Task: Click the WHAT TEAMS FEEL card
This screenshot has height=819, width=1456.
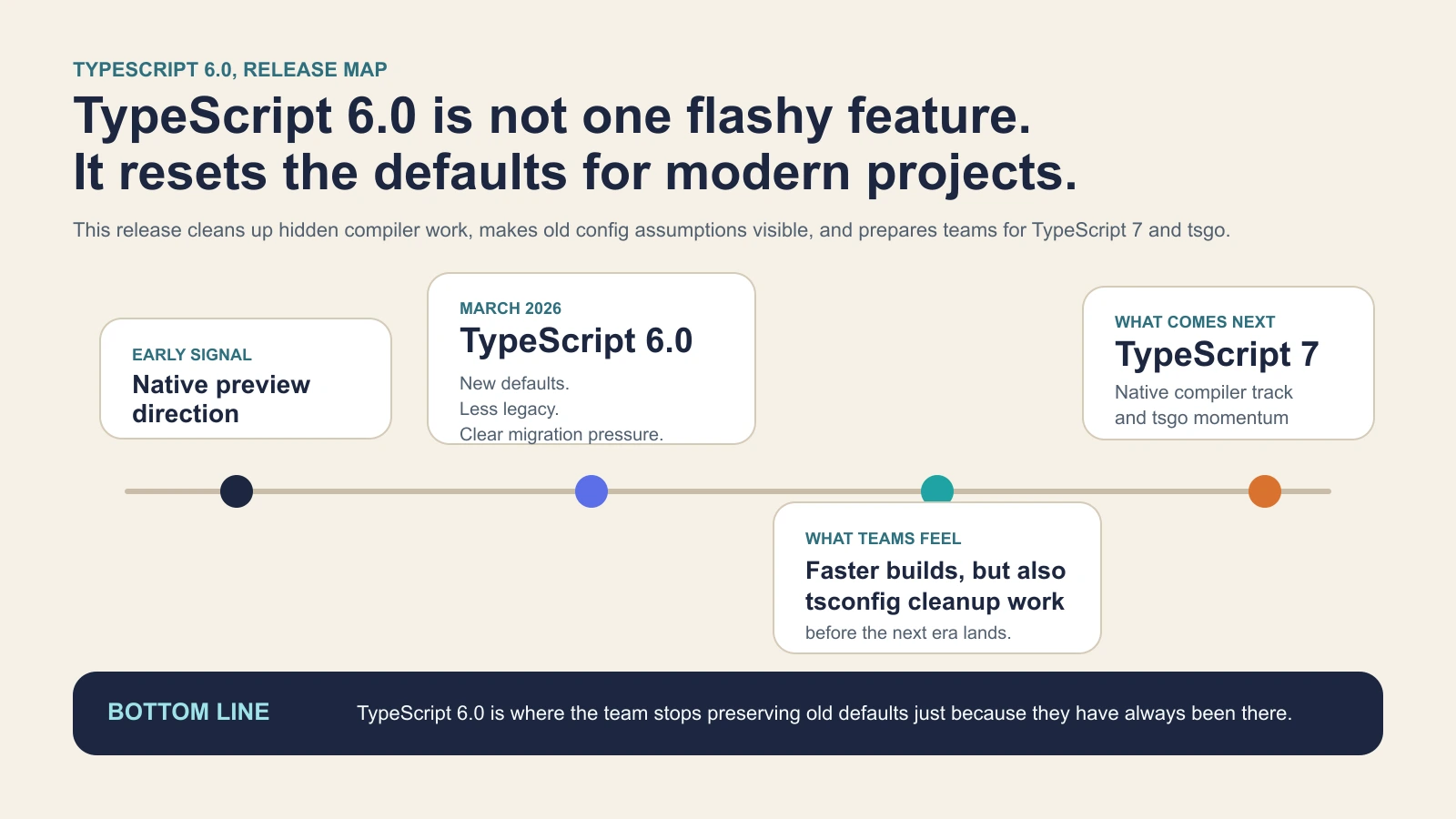Action: pyautogui.click(x=936, y=578)
